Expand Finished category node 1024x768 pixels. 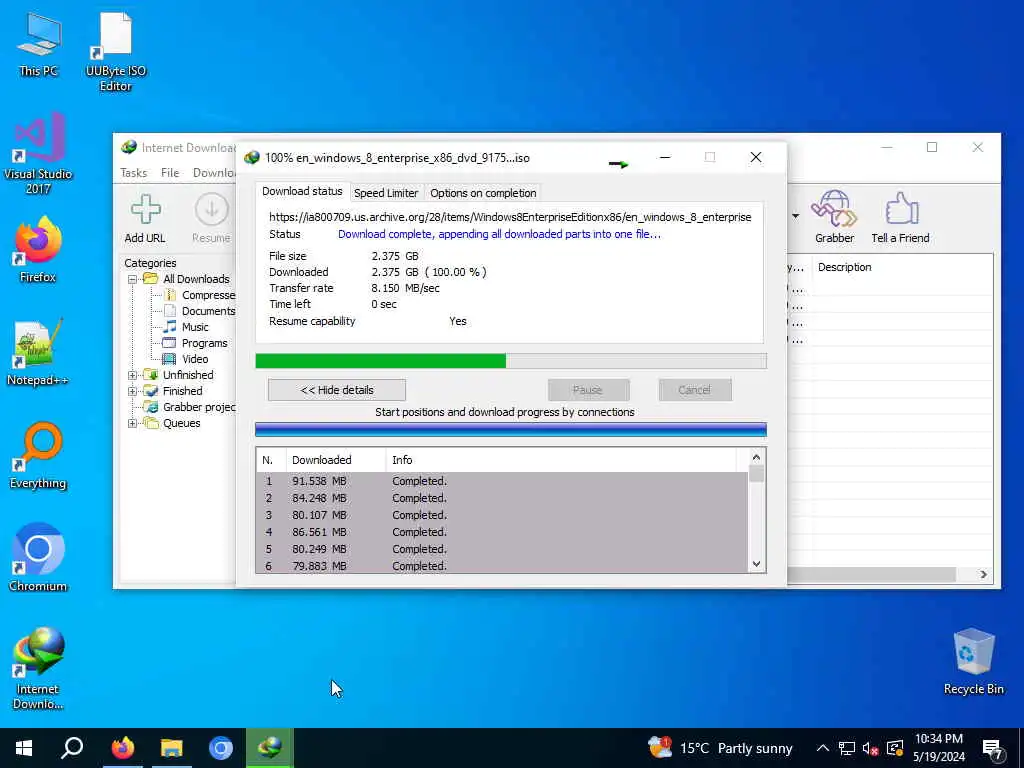click(133, 391)
